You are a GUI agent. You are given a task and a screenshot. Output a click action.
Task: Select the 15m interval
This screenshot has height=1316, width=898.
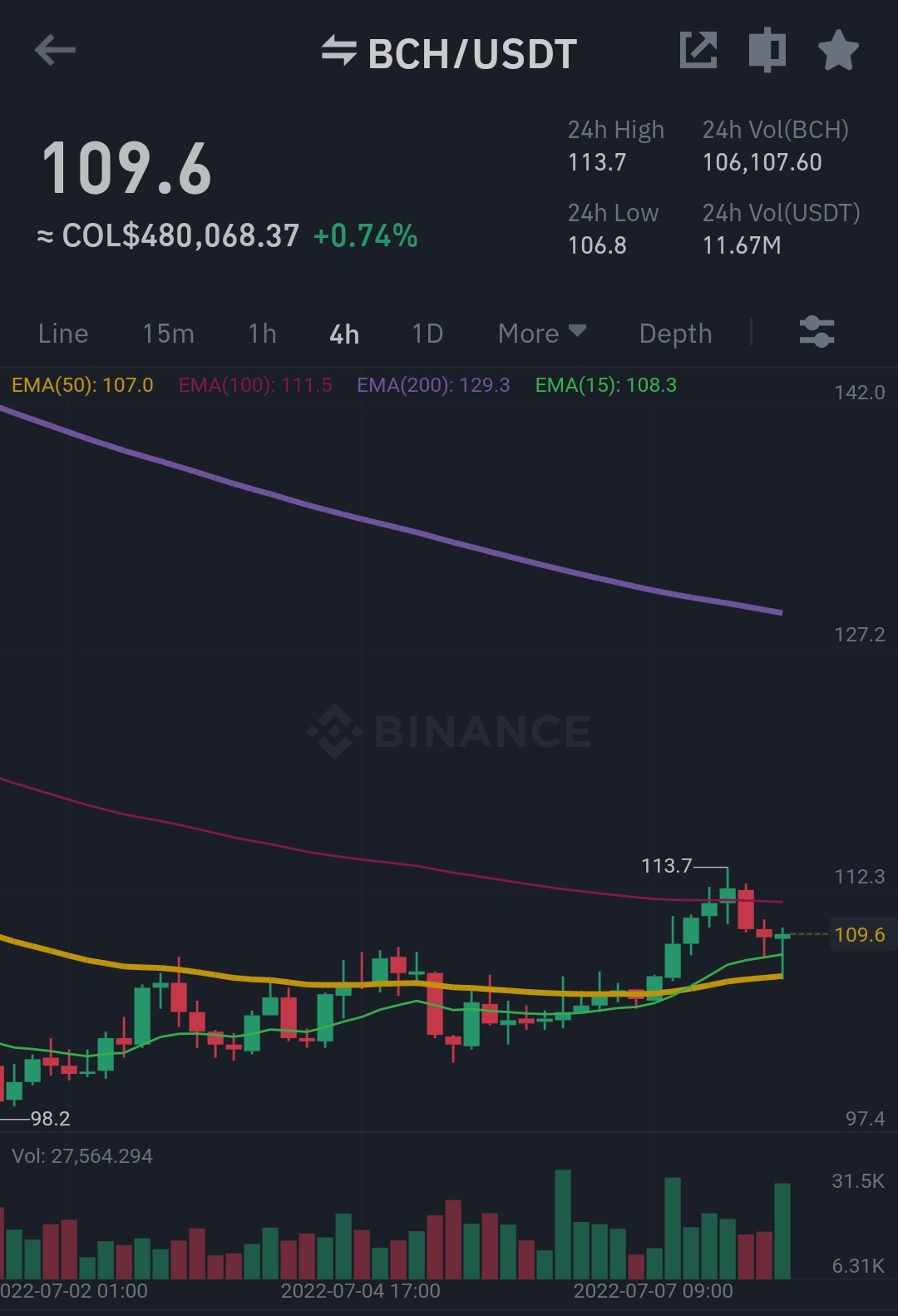click(x=168, y=334)
